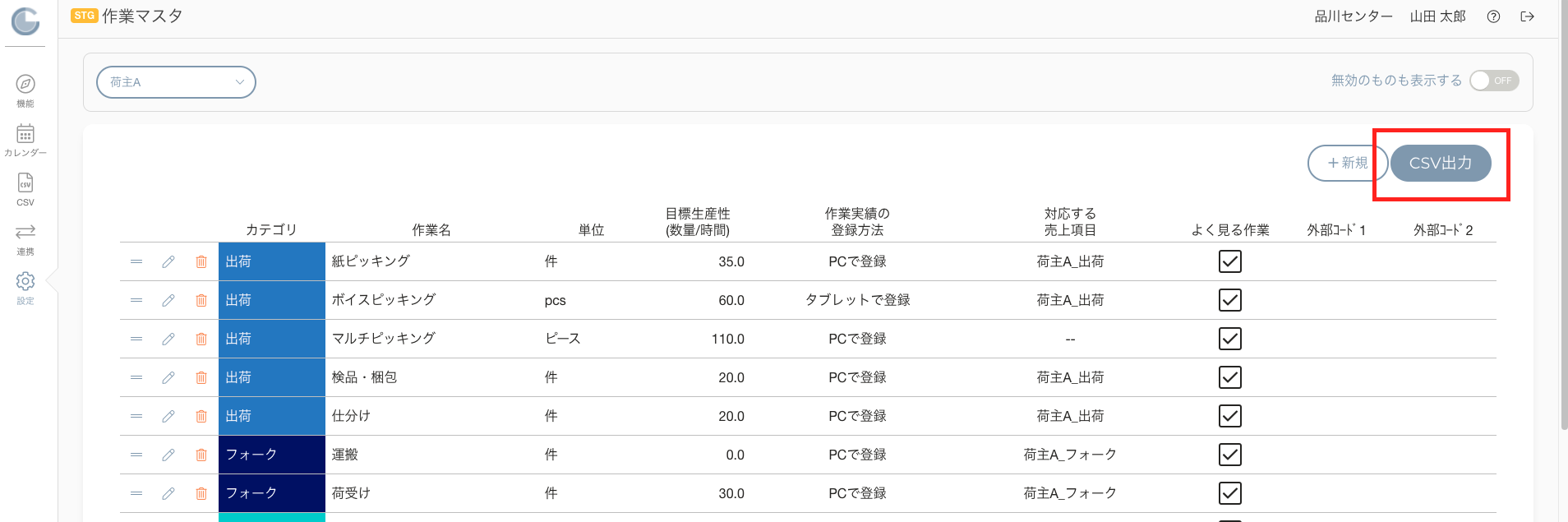Viewport: 1568px width, 522px height.
Task: Click the 外部コード1 column header
Action: [1336, 230]
